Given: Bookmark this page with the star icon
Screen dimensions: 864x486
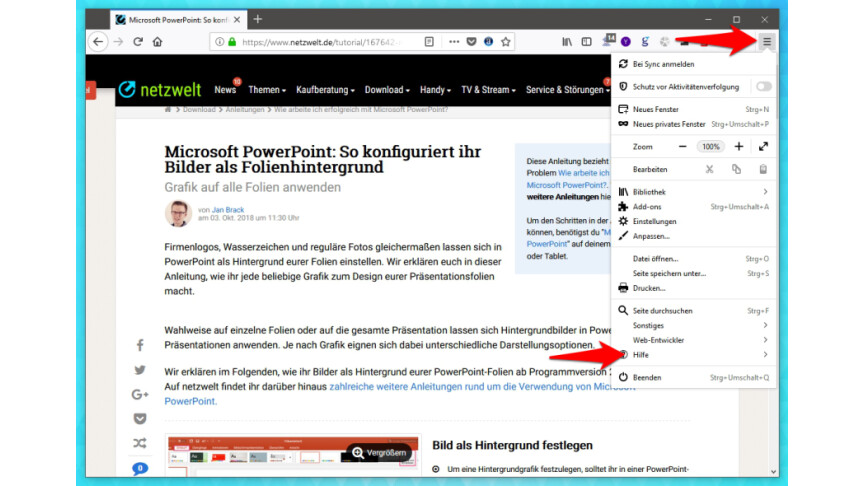Looking at the screenshot, I should (x=506, y=42).
